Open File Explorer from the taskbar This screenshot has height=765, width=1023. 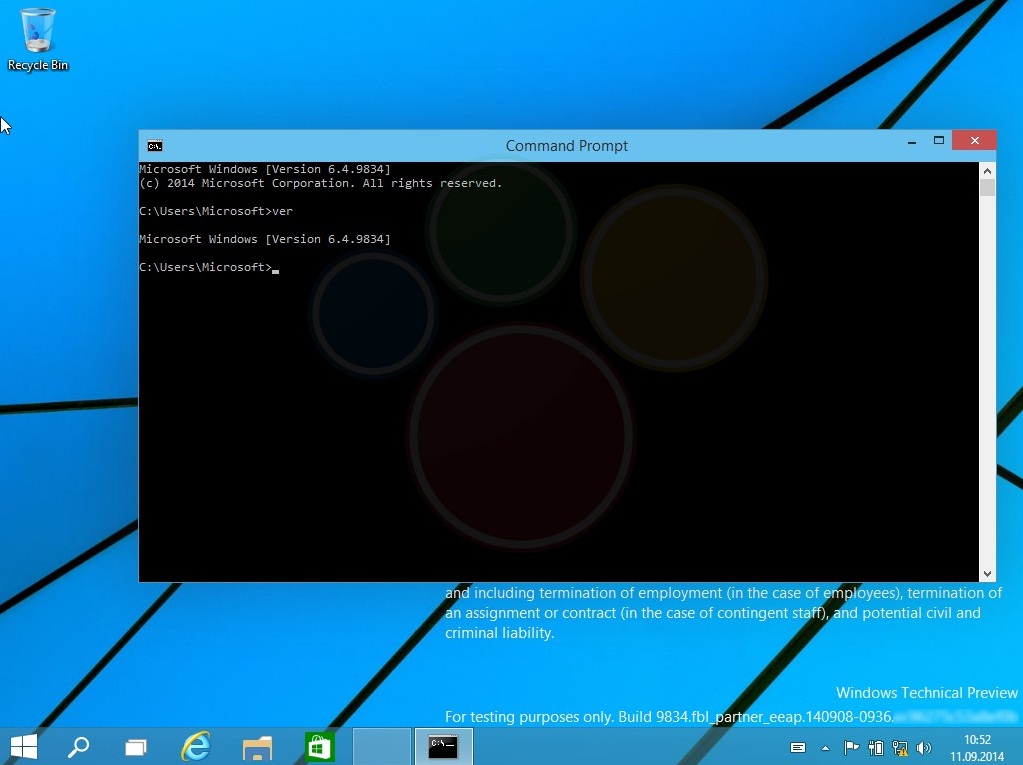click(257, 746)
